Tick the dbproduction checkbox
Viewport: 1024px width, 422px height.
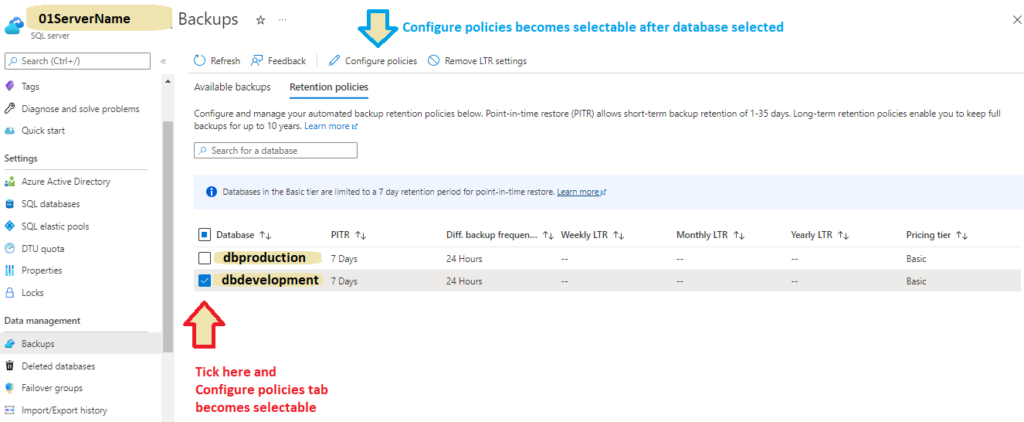[204, 258]
